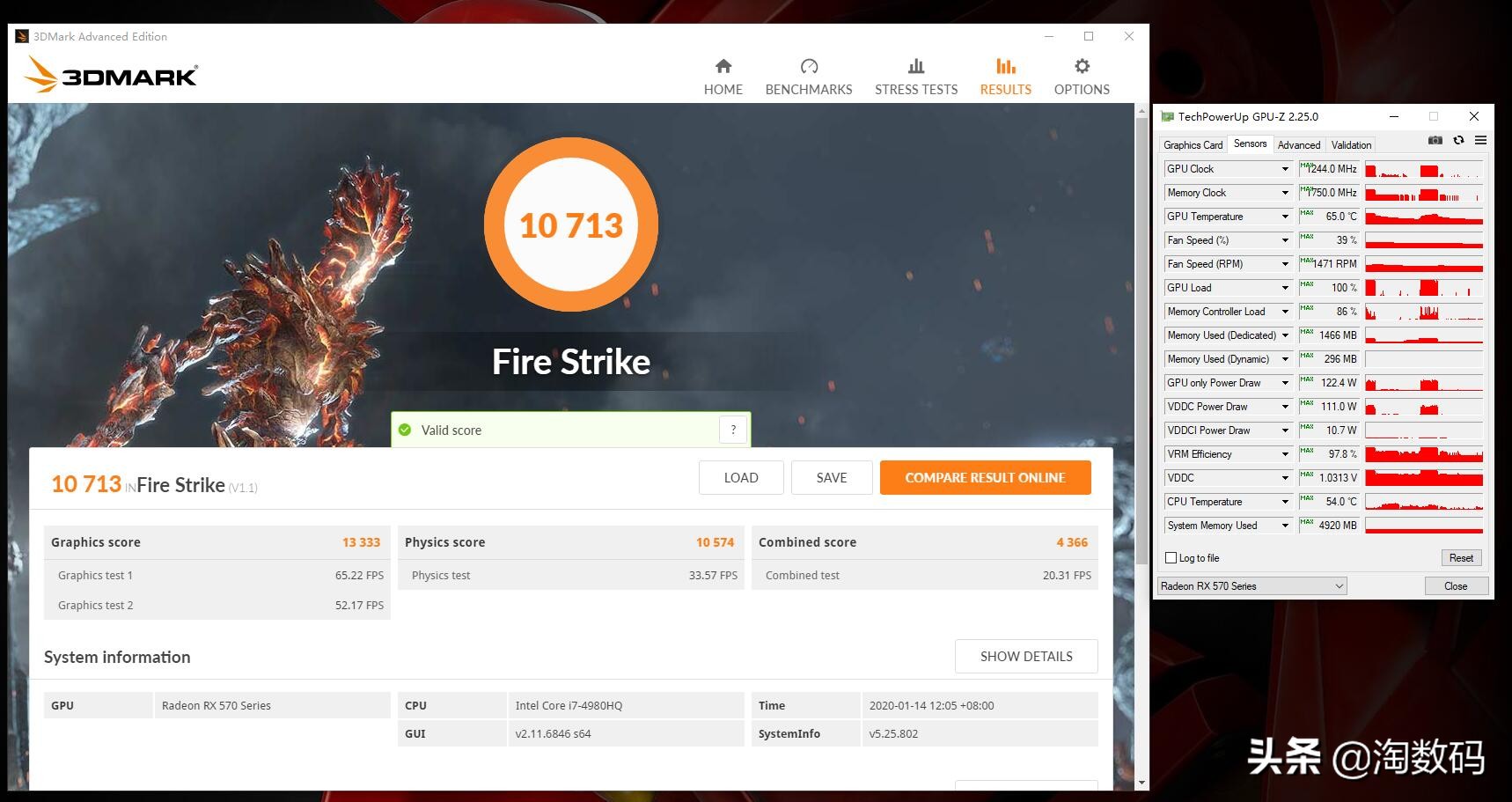Expand the Memory Clock sensor dropdown
The width and height of the screenshot is (1512, 802).
tap(1285, 193)
